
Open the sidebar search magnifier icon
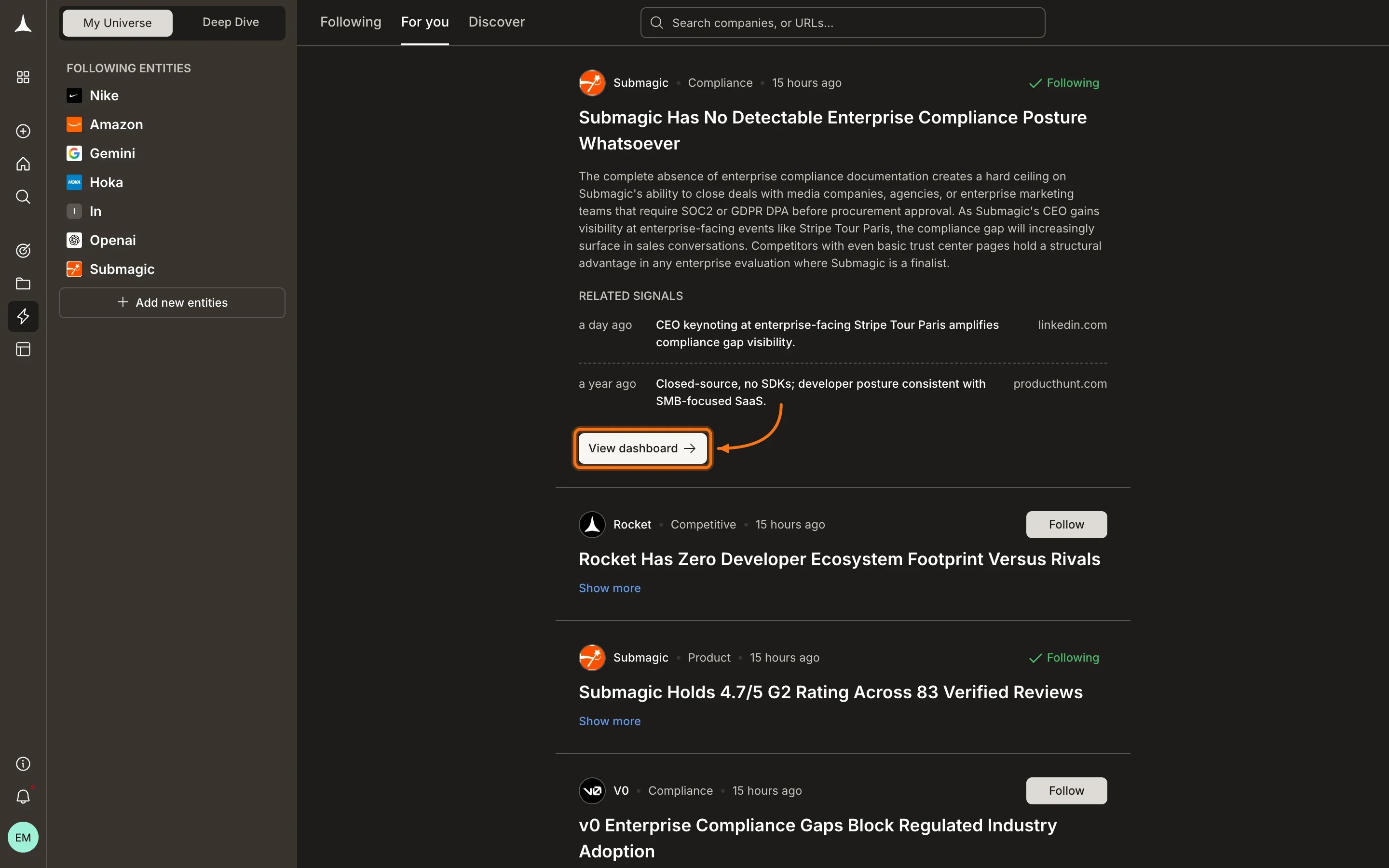23,196
